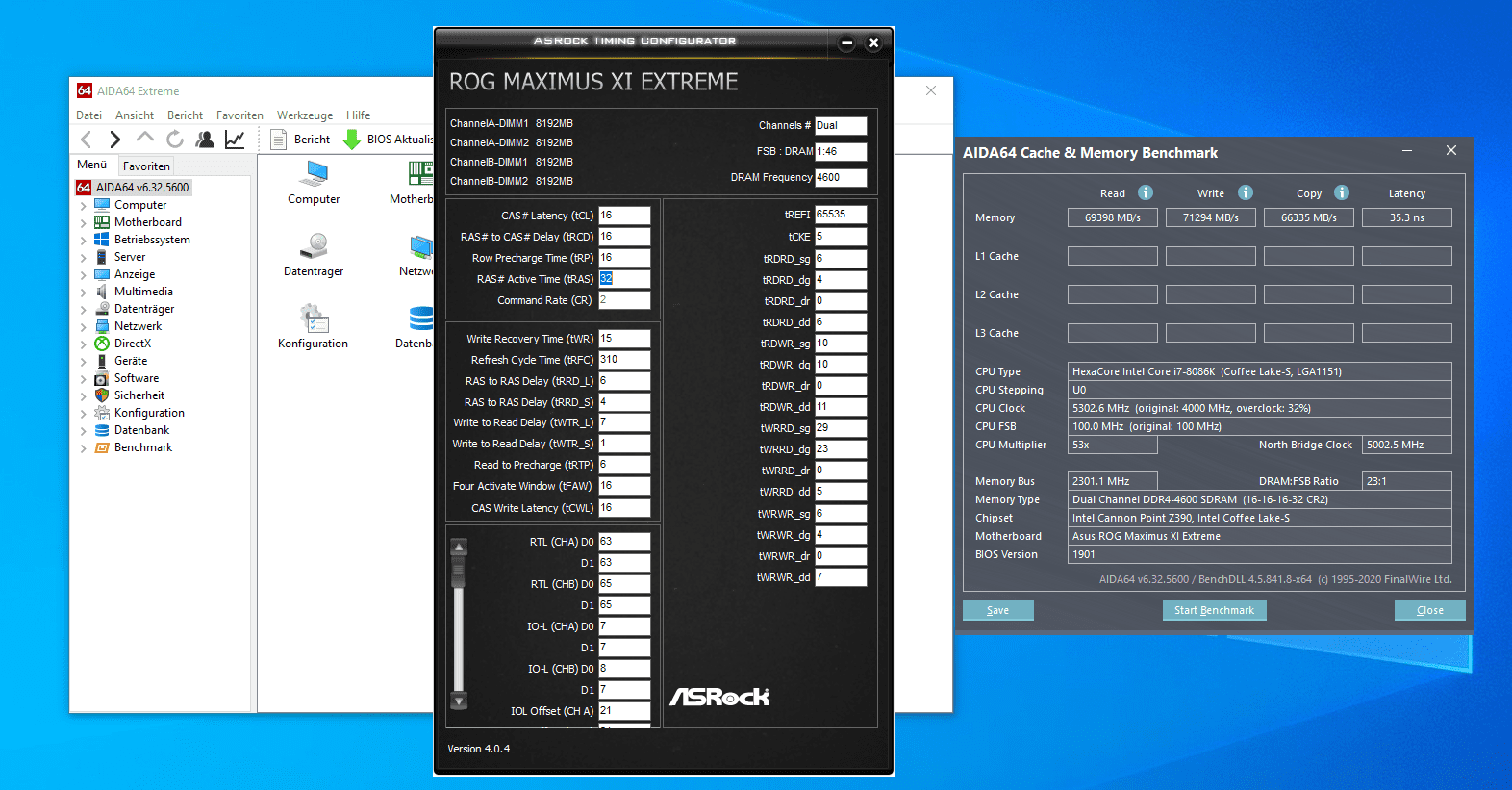Expand the Software tree node
Screen dimensions: 1512x790
83,379
